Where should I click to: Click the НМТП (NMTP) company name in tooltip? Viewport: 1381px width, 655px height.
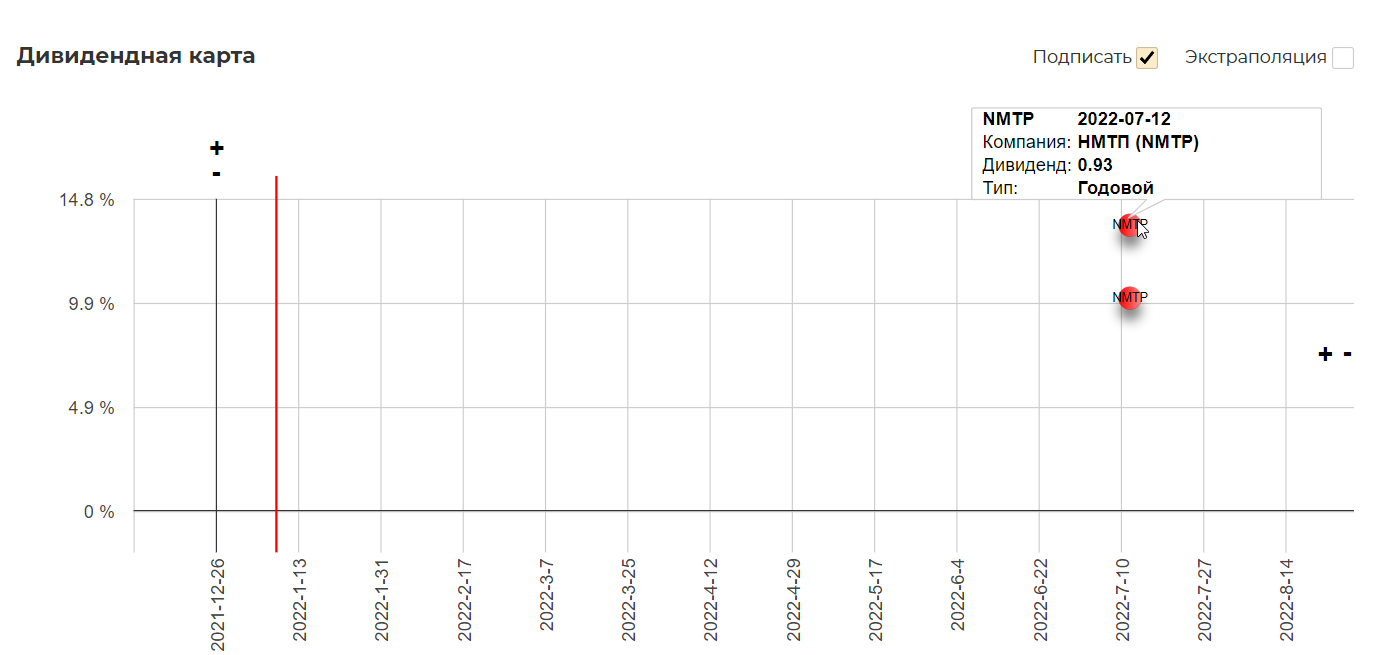(1138, 142)
